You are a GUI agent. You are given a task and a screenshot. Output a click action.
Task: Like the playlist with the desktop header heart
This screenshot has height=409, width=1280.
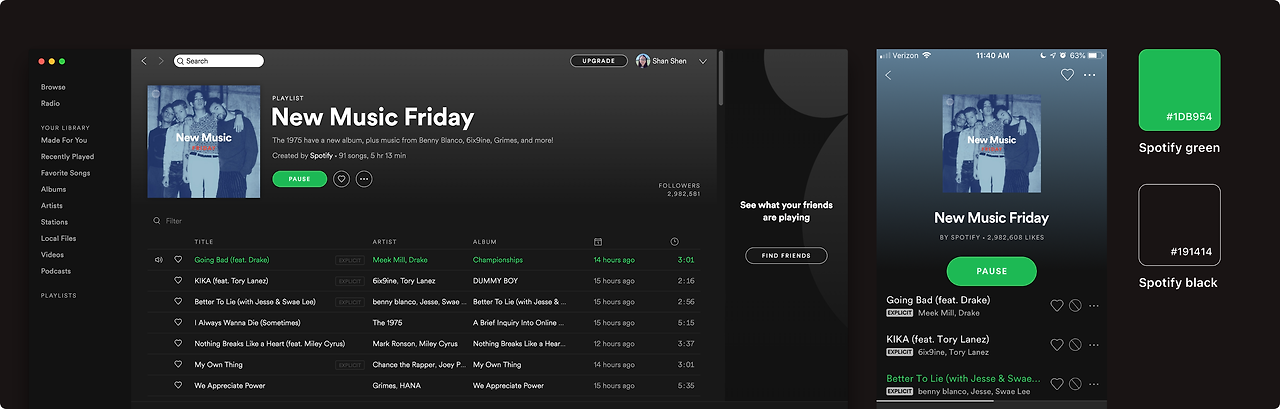(341, 179)
